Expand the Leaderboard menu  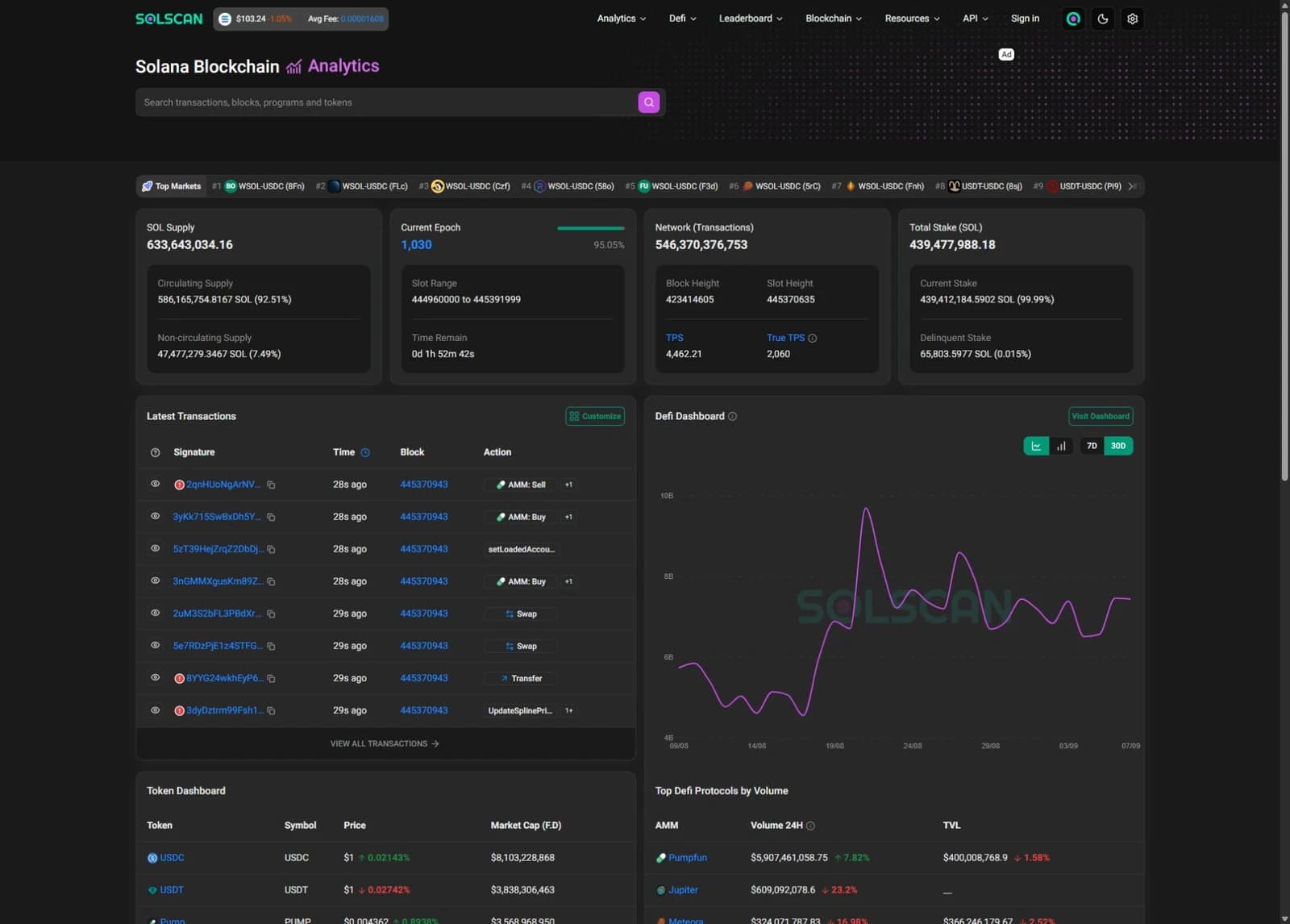[x=751, y=19]
